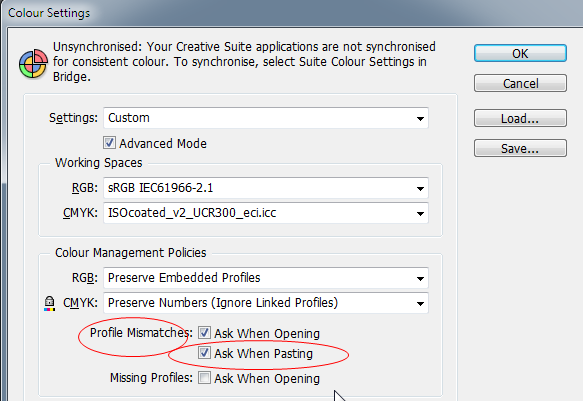Click the Save... button
583x401 pixels.
(x=520, y=148)
